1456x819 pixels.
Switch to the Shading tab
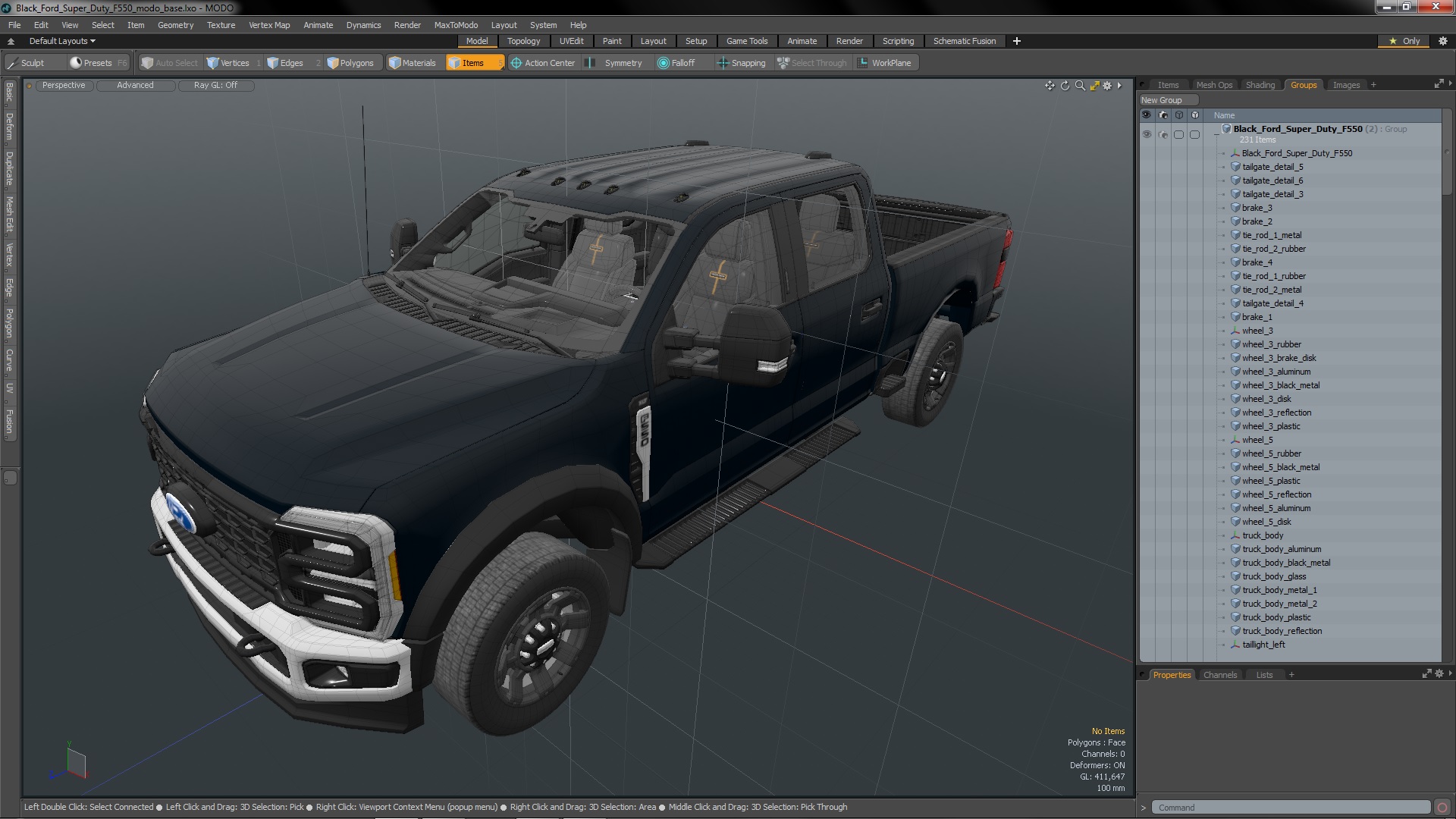click(x=1260, y=85)
